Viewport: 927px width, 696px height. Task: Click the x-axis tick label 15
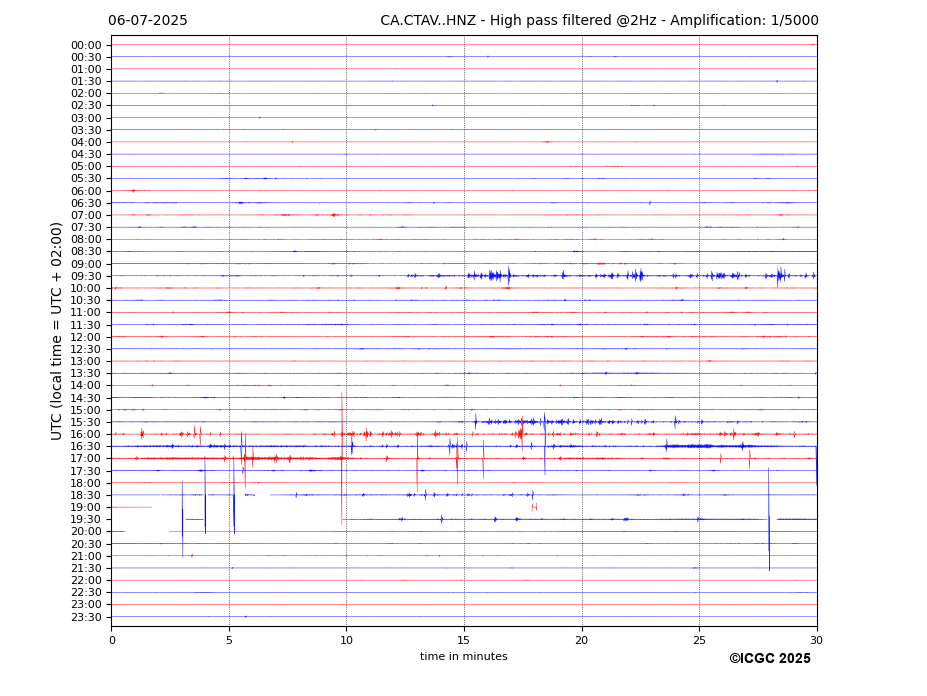pyautogui.click(x=464, y=640)
